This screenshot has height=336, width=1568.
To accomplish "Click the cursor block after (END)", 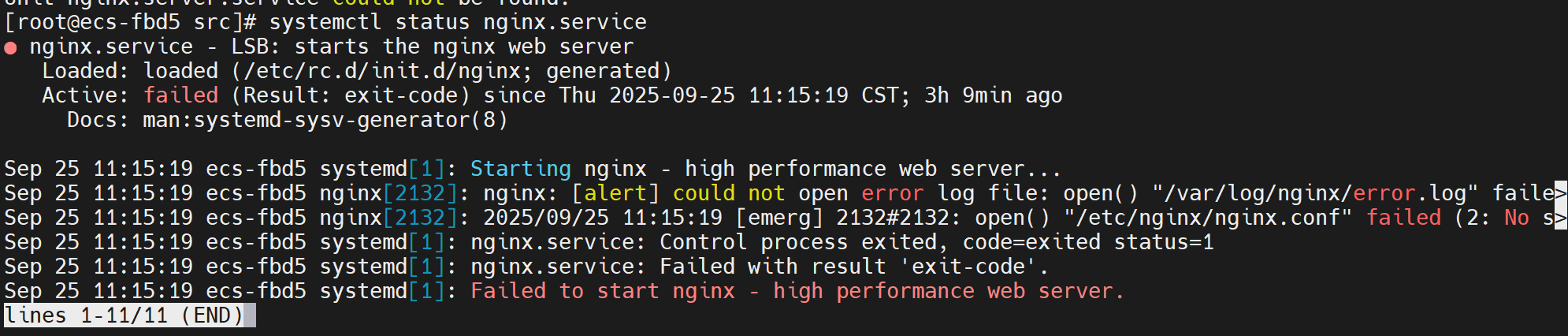I will click(250, 315).
